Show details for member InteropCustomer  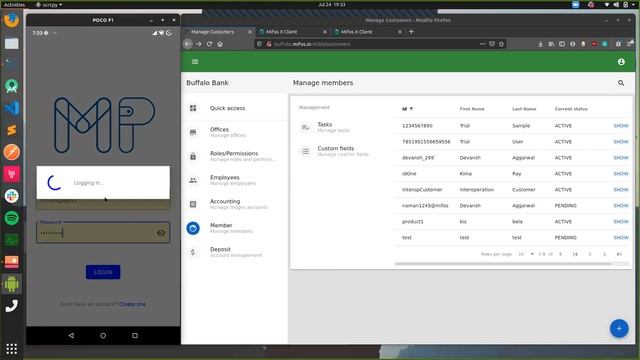(x=621, y=190)
